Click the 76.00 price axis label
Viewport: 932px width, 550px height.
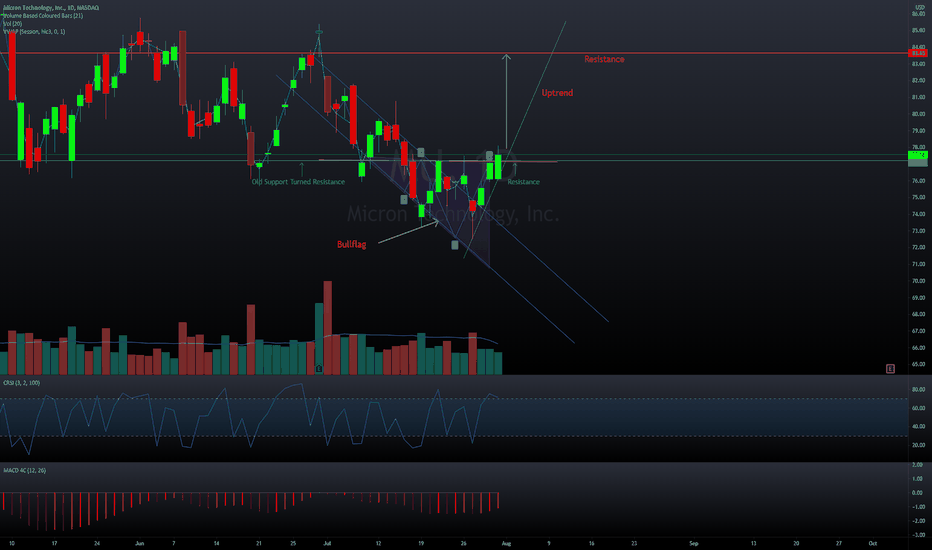(918, 181)
